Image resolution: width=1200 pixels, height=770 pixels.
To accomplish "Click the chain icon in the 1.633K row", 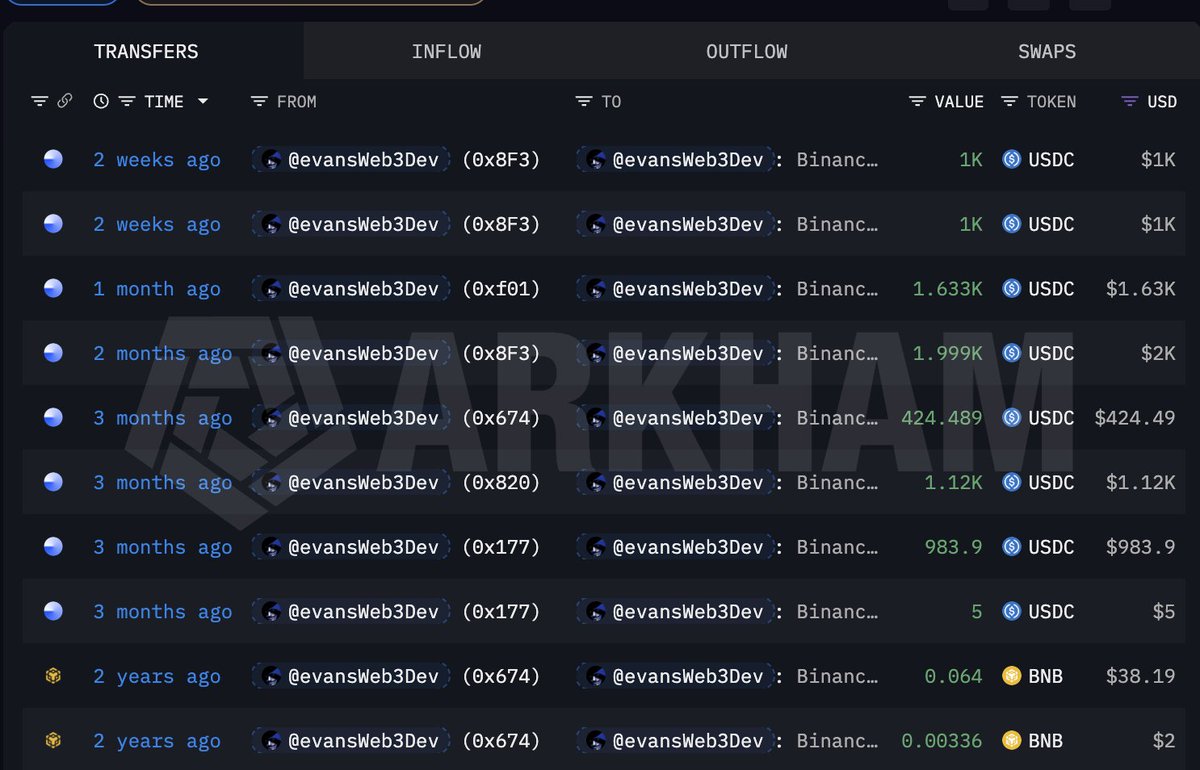I will click(53, 288).
